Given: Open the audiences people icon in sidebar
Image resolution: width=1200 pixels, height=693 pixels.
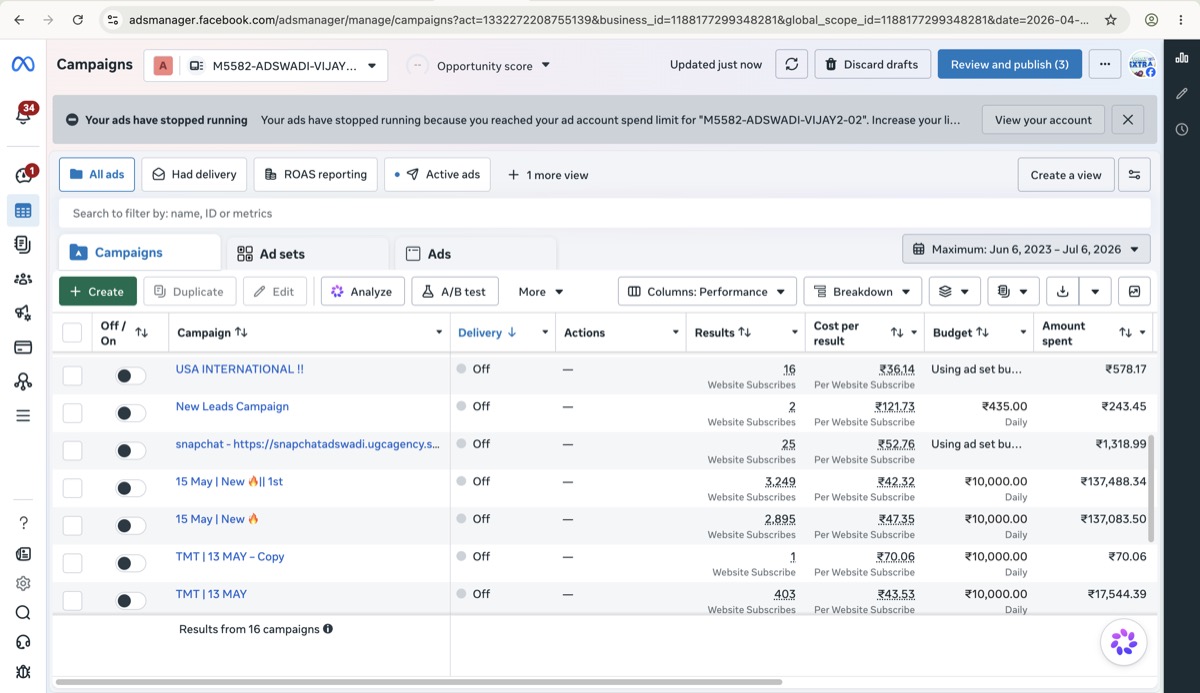Looking at the screenshot, I should [23, 279].
